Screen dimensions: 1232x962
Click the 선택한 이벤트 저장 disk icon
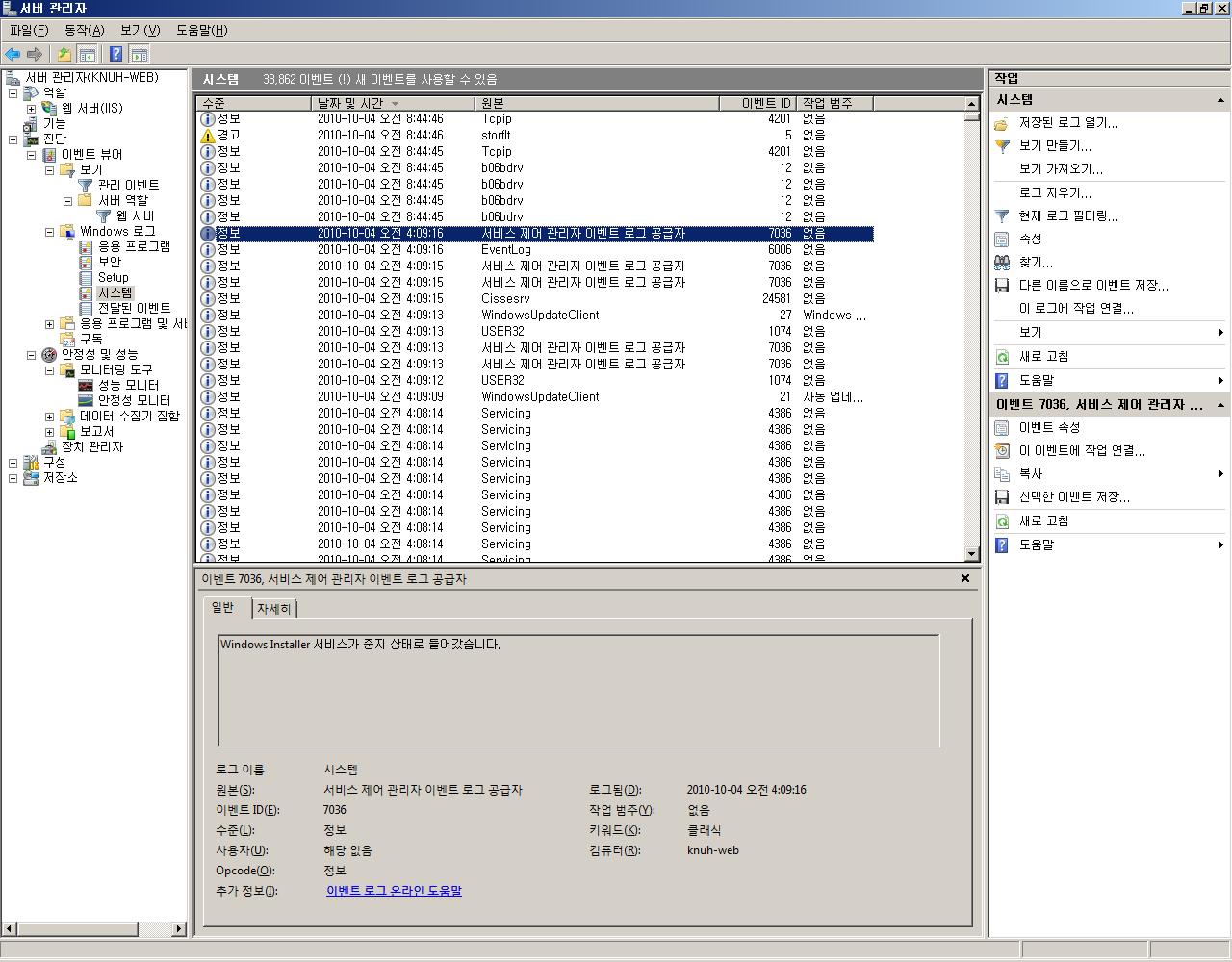click(1002, 497)
